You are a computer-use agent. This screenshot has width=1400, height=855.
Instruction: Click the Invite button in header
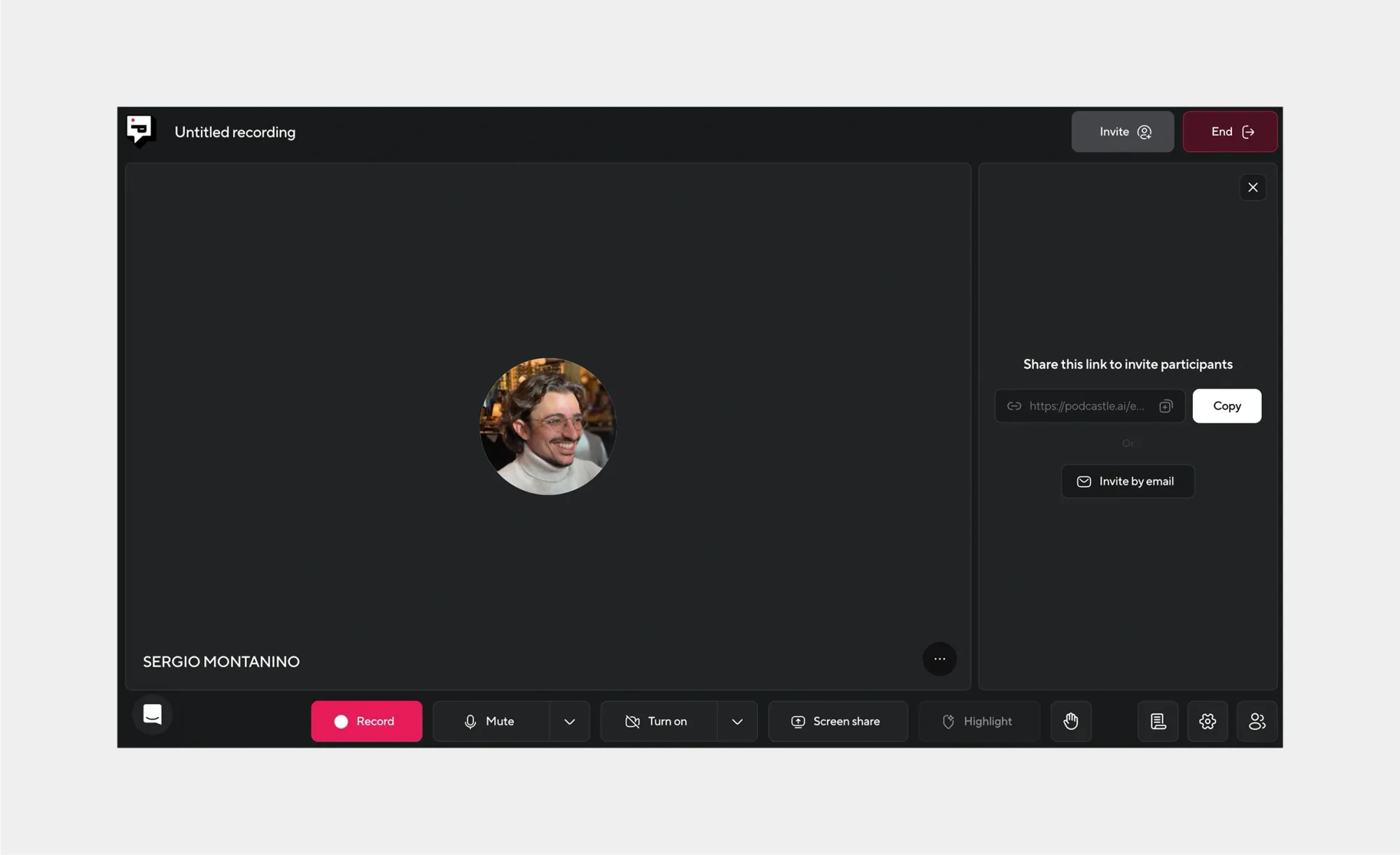point(1122,132)
